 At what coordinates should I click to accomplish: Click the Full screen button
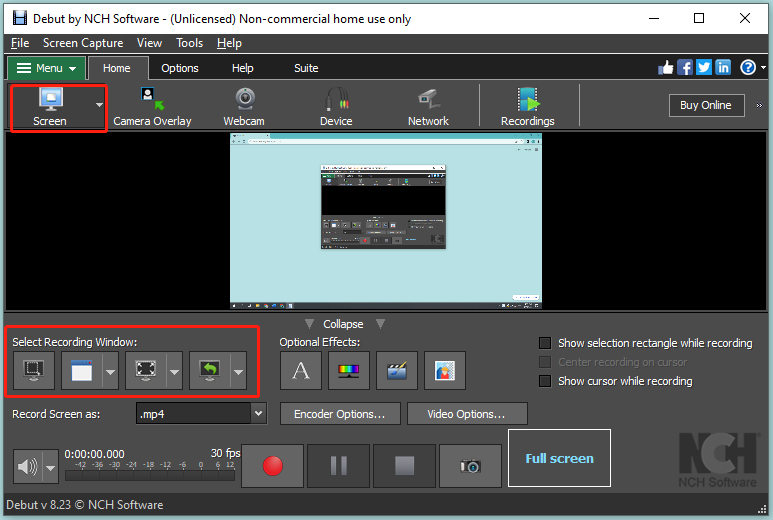[x=559, y=458]
